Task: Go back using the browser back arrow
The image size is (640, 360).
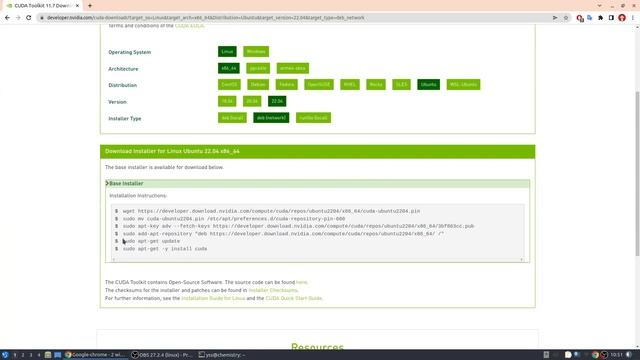Action: [x=7, y=18]
